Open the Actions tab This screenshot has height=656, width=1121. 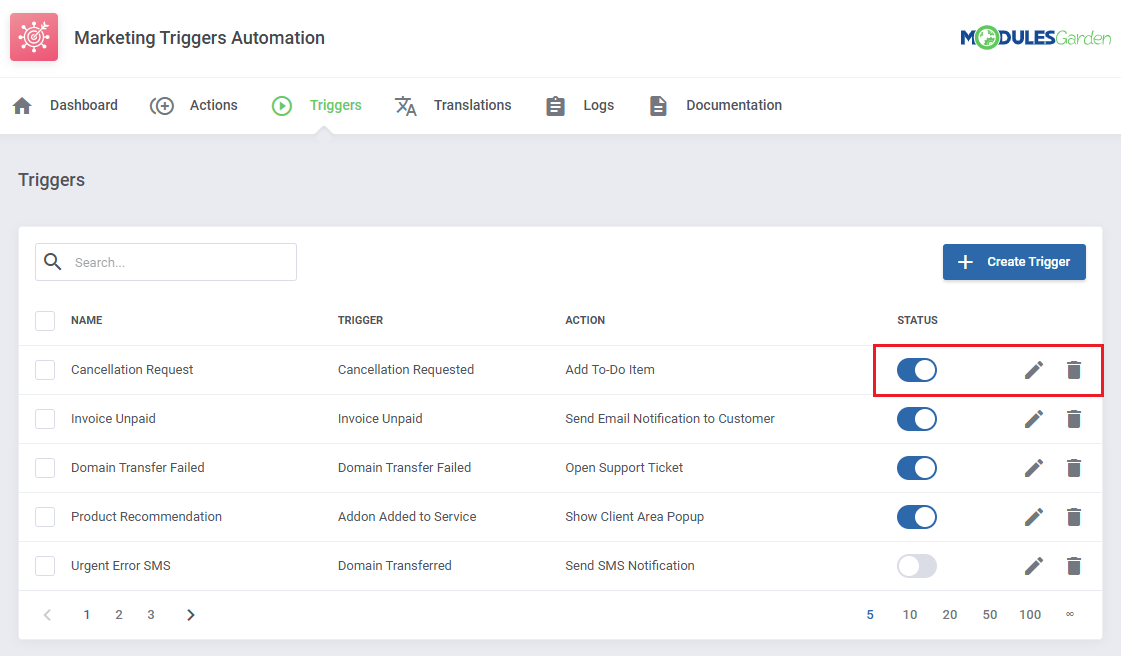213,105
